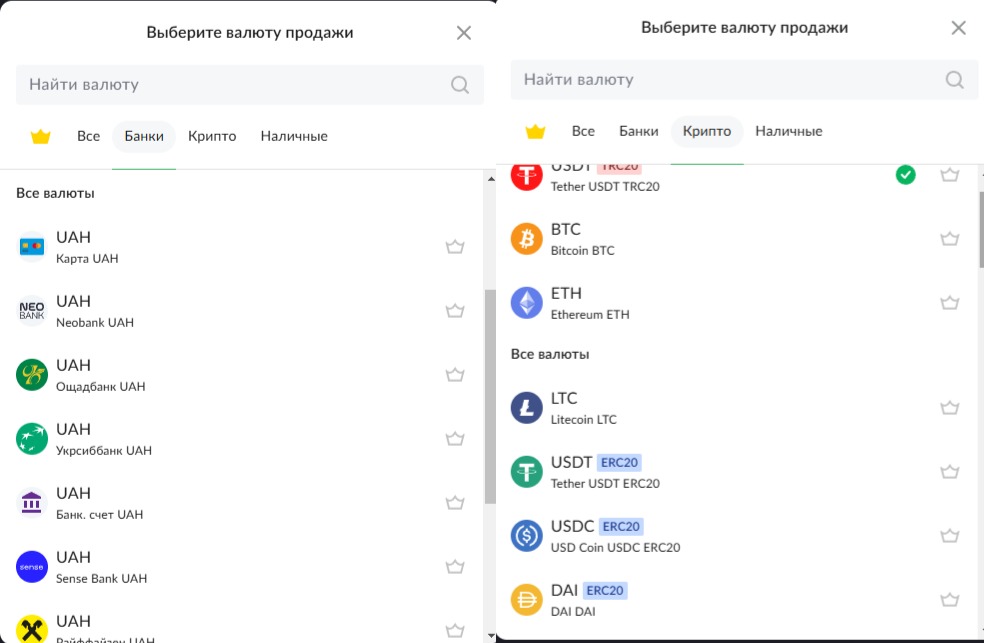Viewport: 984px width, 643px height.
Task: Toggle favorite crown for Карта UAH
Action: 455,247
